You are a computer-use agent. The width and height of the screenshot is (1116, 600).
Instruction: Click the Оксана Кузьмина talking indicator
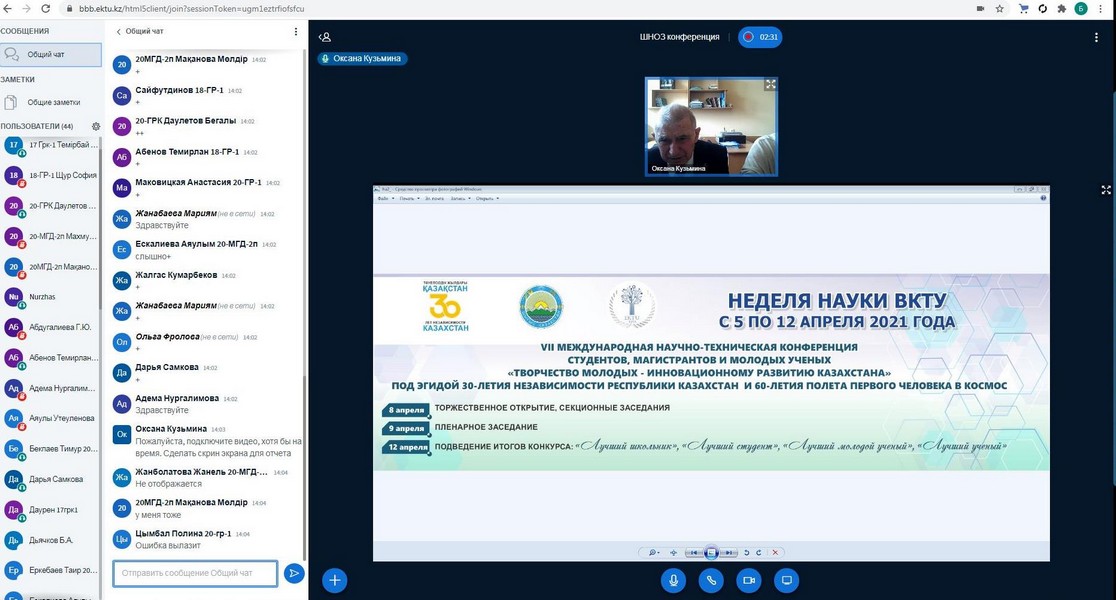(362, 58)
